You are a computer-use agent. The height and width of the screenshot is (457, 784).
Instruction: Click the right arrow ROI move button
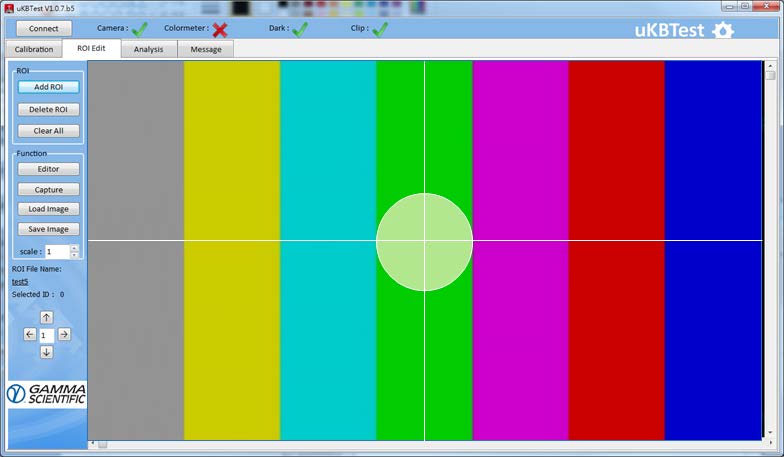(x=64, y=334)
